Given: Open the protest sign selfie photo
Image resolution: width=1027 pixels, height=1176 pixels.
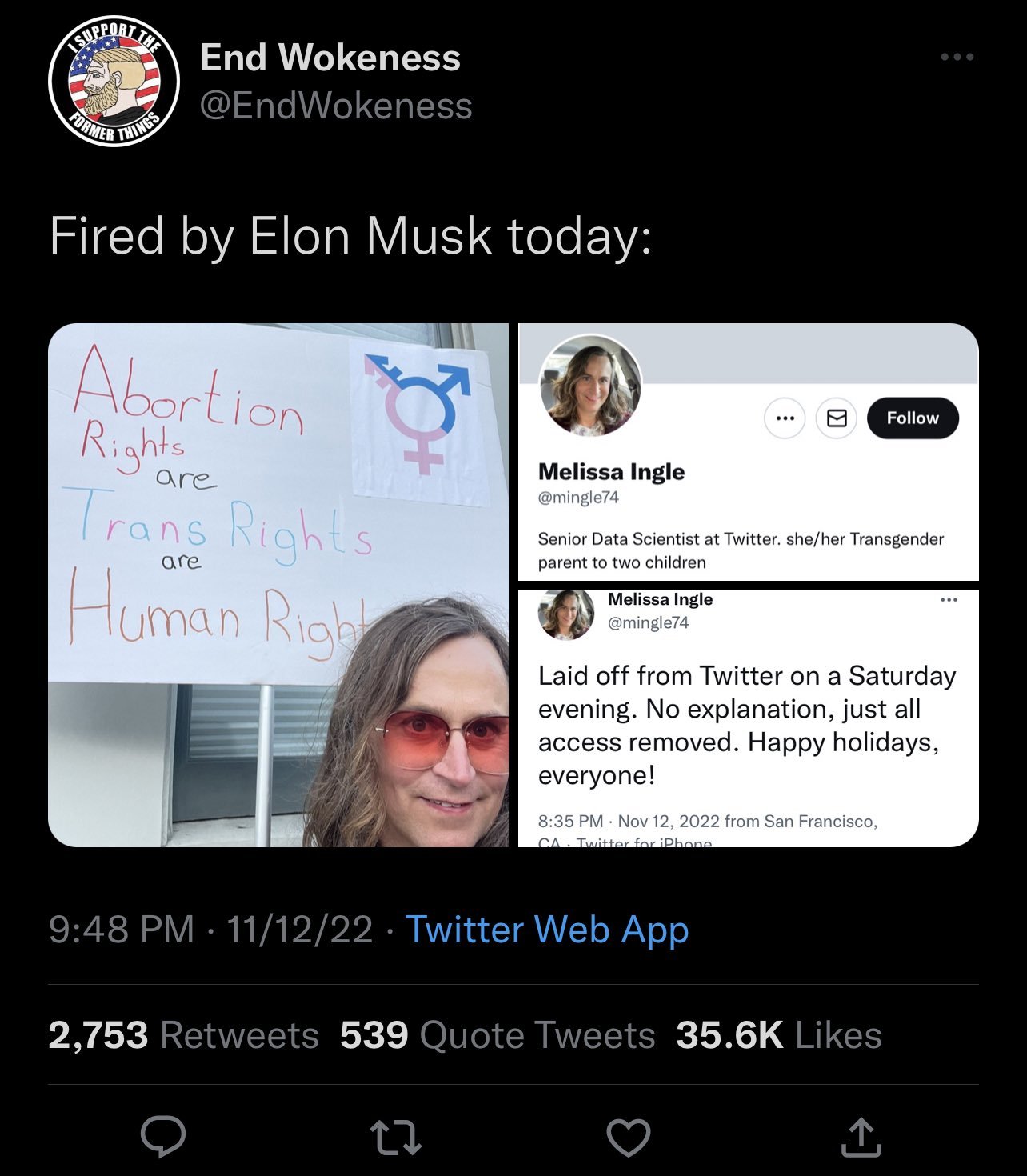Looking at the screenshot, I should coord(278,585).
